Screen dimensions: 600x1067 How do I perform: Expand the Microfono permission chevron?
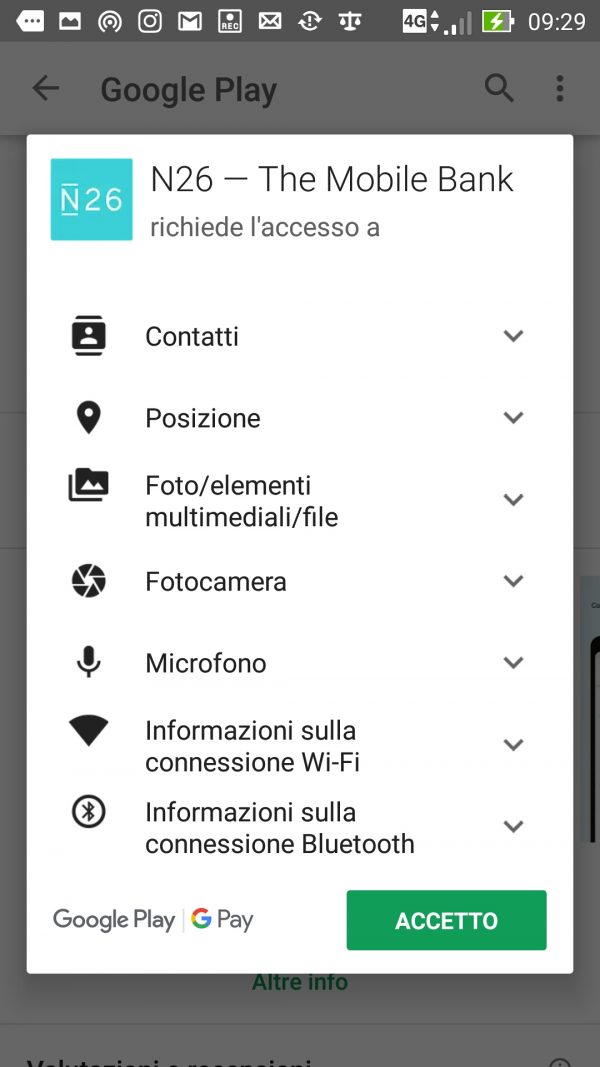(x=513, y=662)
